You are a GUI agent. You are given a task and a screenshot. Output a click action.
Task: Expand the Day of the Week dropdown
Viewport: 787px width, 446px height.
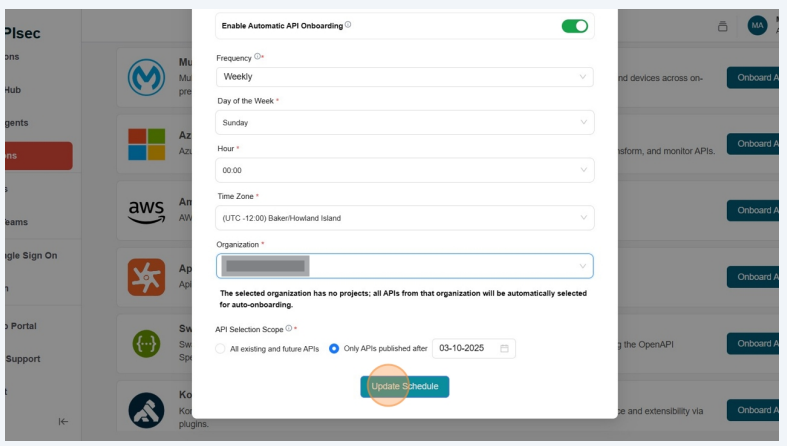click(x=404, y=122)
